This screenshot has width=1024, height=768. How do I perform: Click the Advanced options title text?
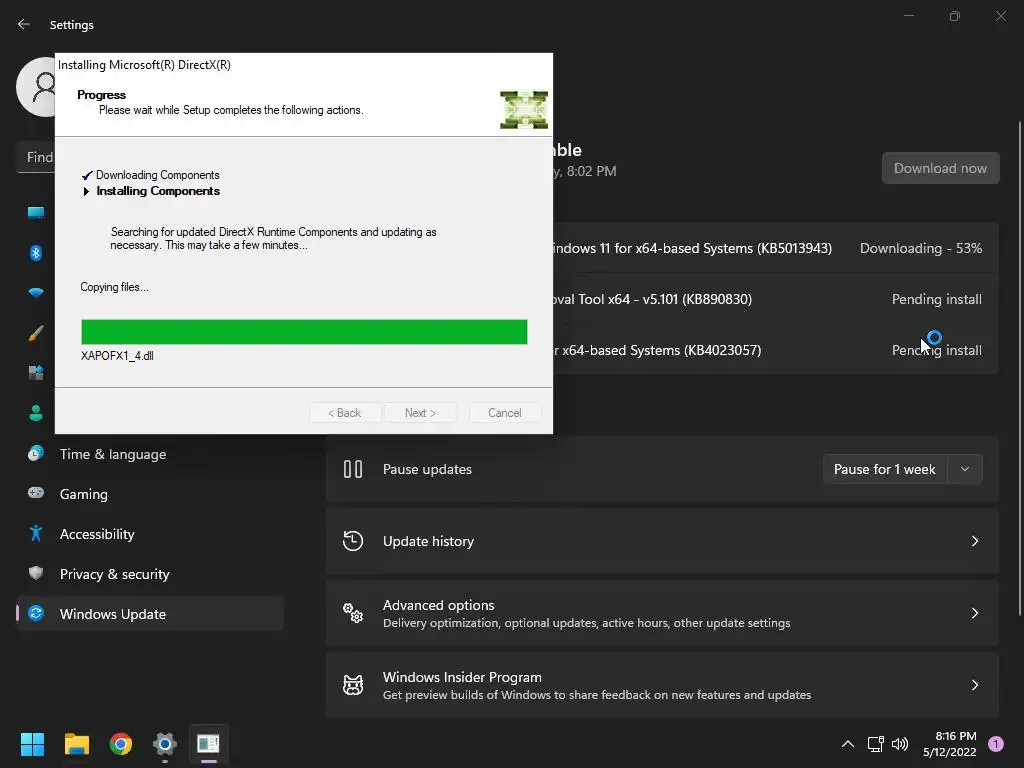[x=438, y=605]
